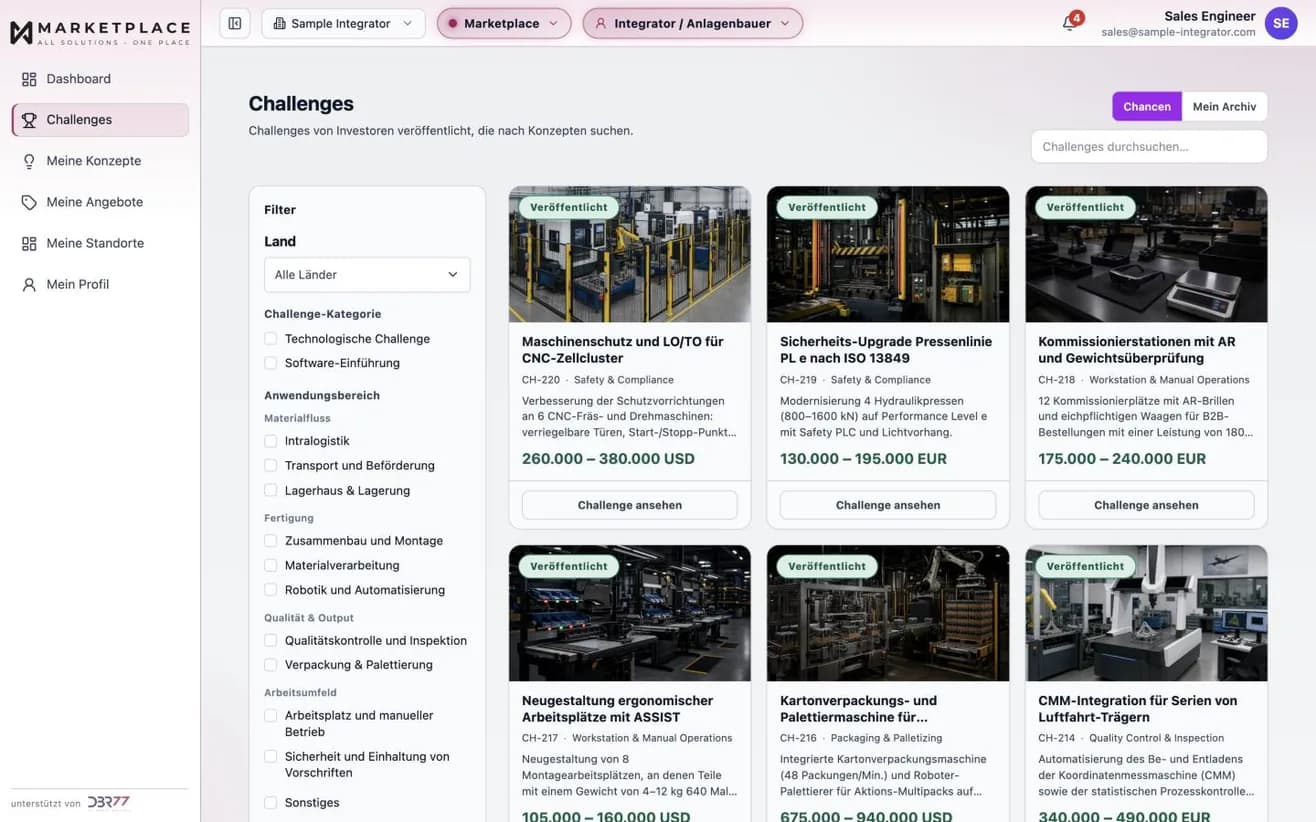Check the Zusammenbau und Montage filter
This screenshot has height=822, width=1316.
(270, 541)
